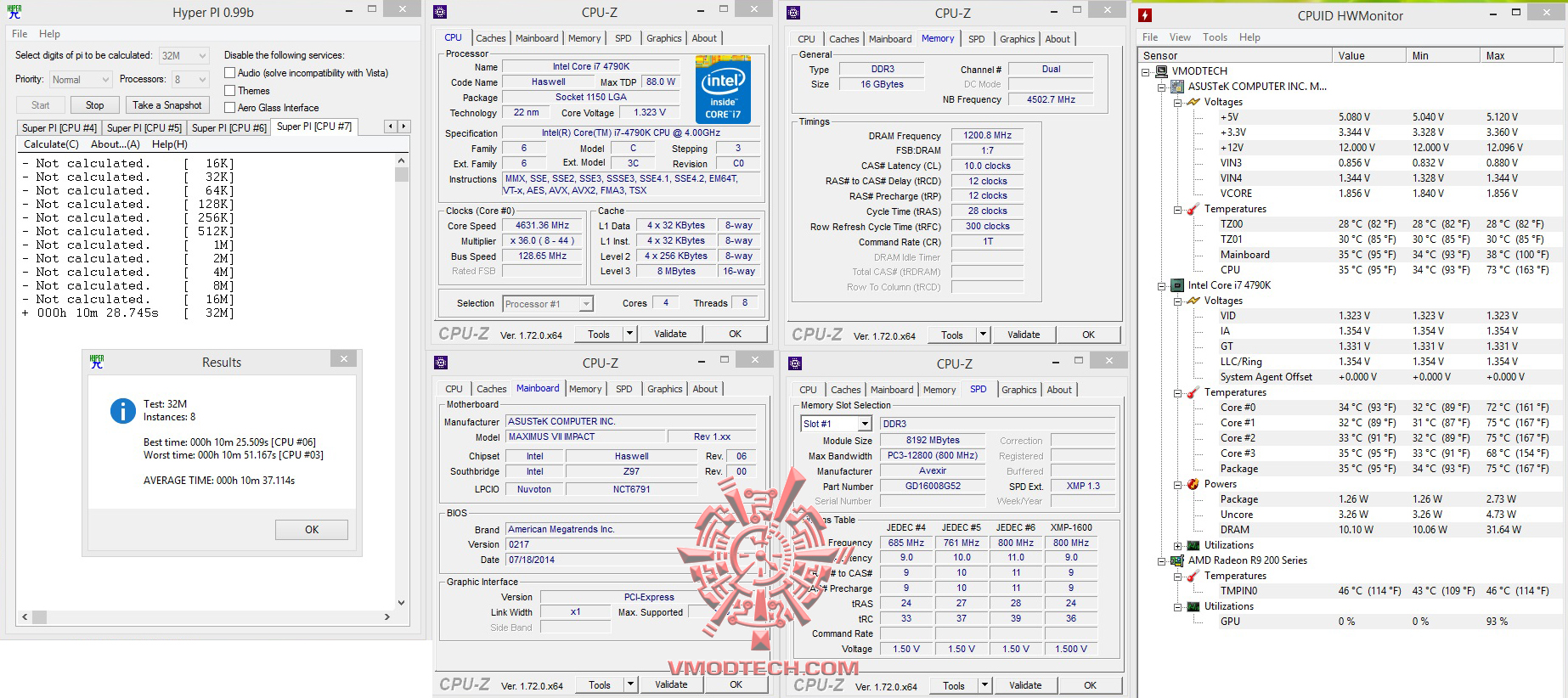Collapse the Intel Core i7 4790K tree node

click(x=1161, y=285)
